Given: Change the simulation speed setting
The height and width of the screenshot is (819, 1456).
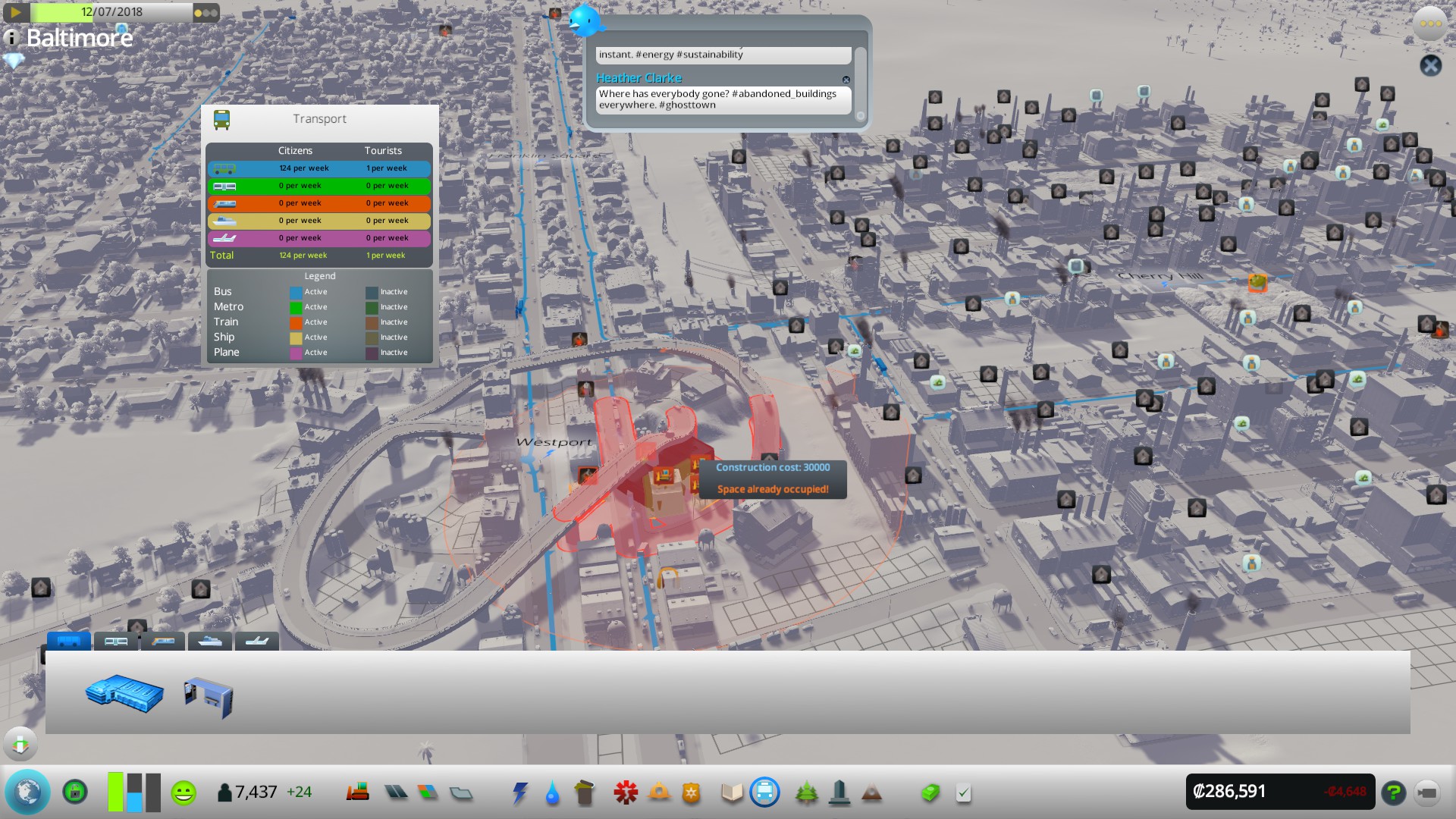Looking at the screenshot, I should (x=206, y=13).
